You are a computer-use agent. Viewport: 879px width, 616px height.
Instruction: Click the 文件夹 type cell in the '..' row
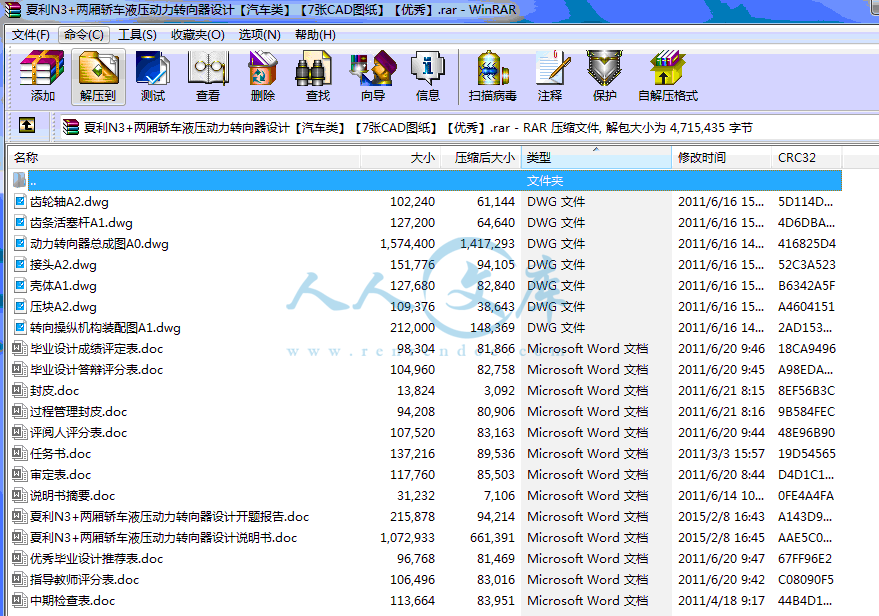click(x=545, y=180)
